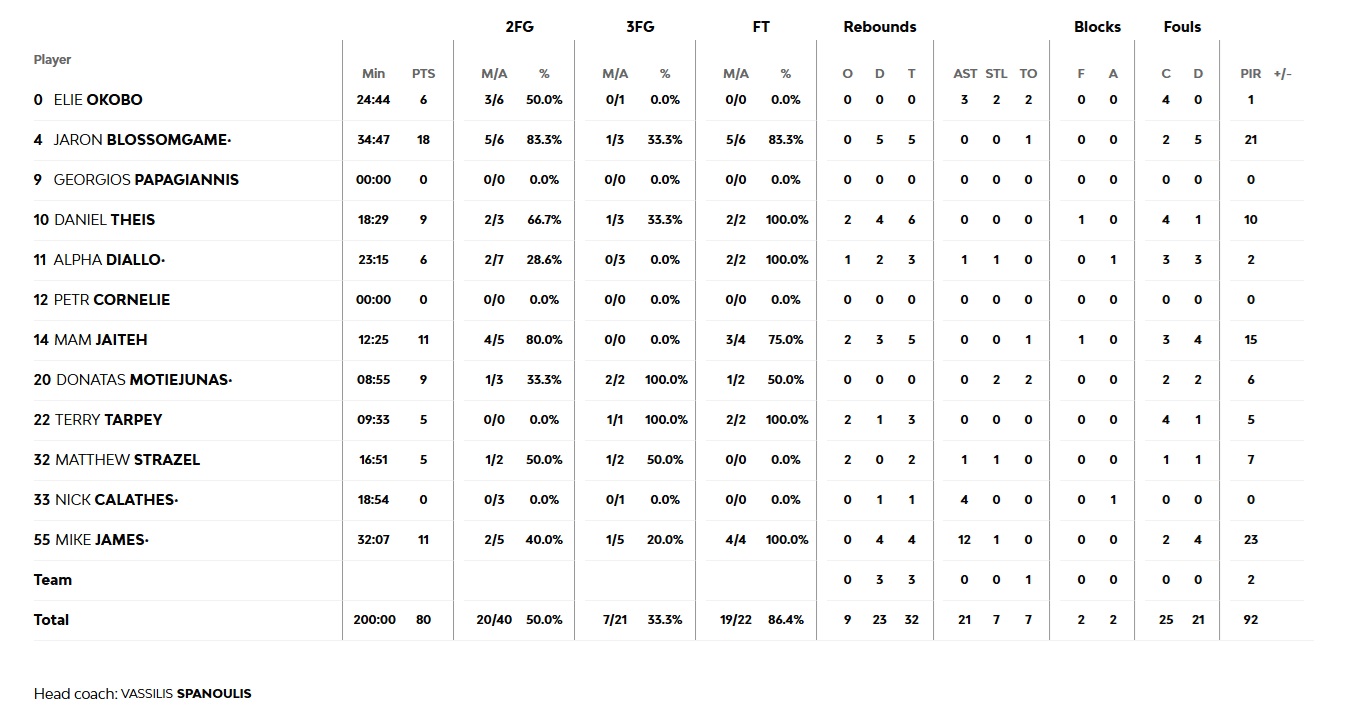The width and height of the screenshot is (1352, 725).
Task: Click the PIR column header
Action: (1250, 74)
